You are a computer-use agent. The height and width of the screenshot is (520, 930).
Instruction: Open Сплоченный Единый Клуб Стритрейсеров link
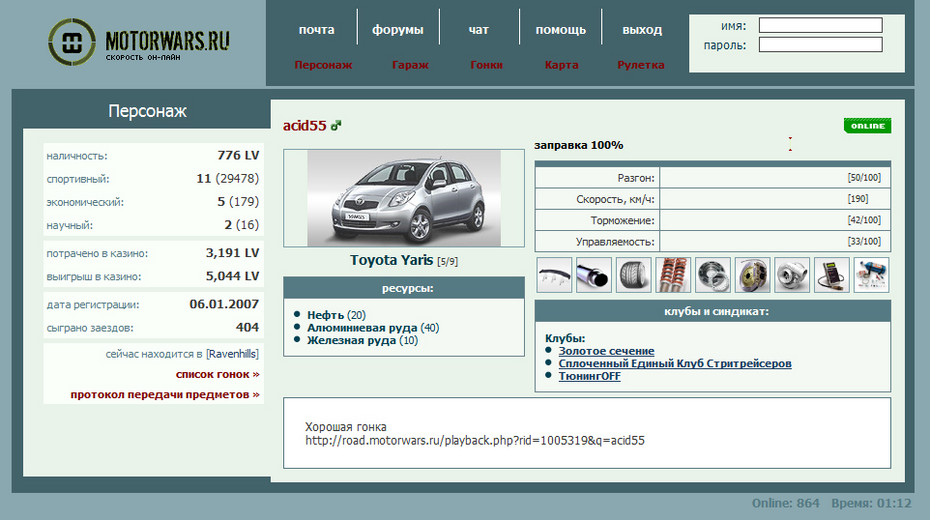[x=675, y=363]
